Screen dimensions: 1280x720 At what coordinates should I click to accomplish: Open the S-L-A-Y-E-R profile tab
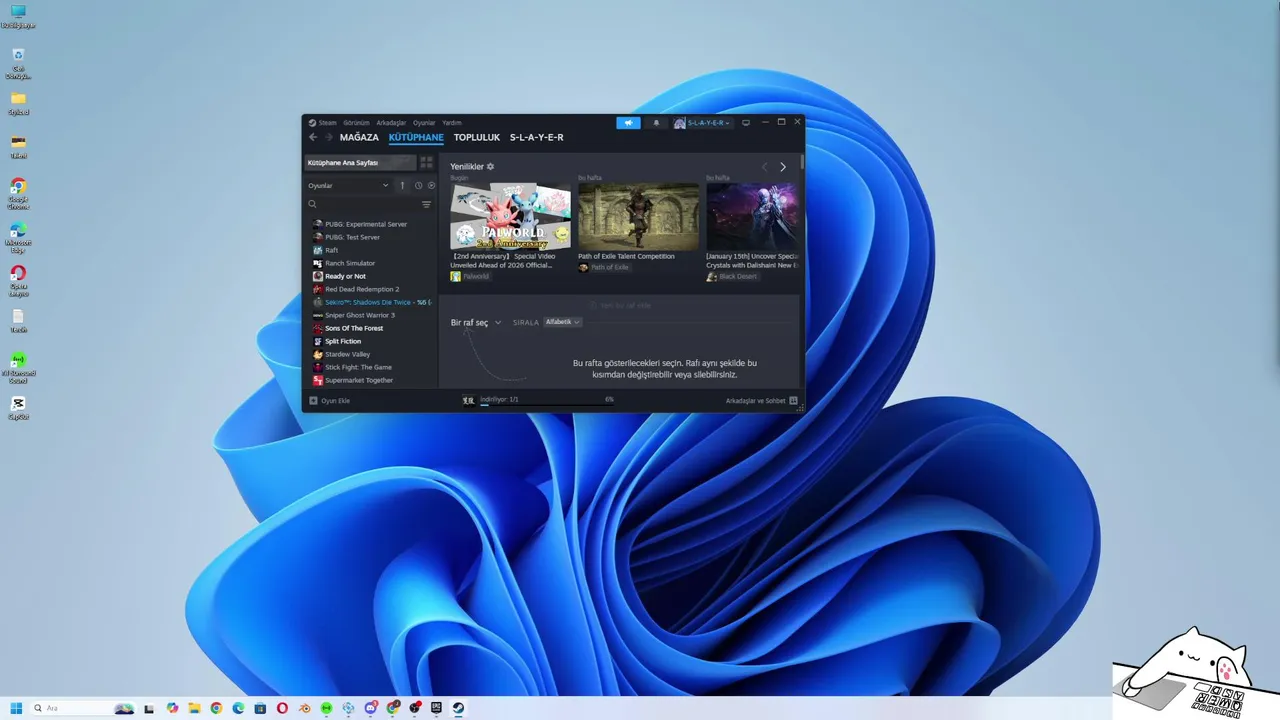coord(537,138)
